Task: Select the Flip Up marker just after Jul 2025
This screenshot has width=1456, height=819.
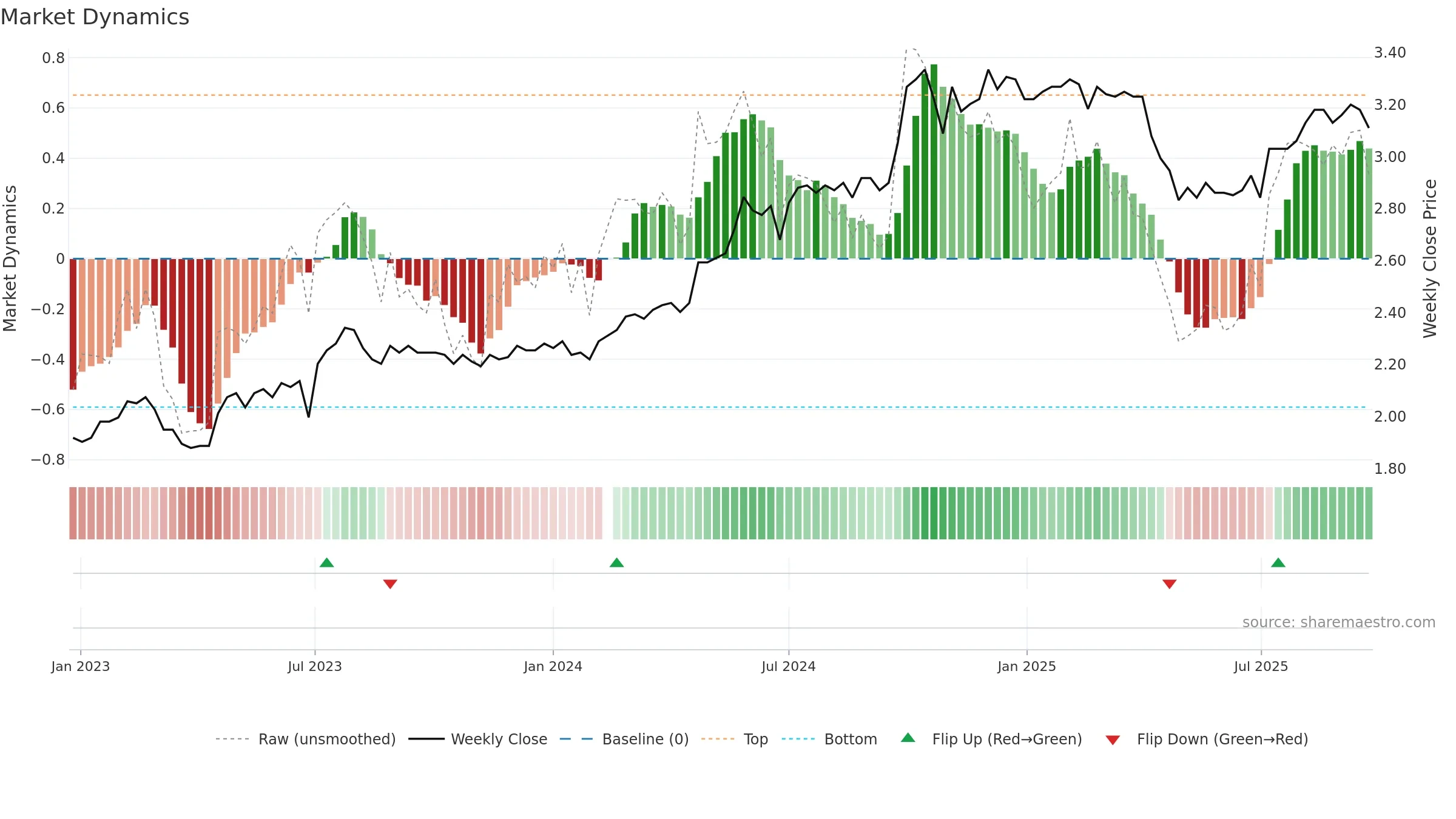Action: pos(1278,562)
